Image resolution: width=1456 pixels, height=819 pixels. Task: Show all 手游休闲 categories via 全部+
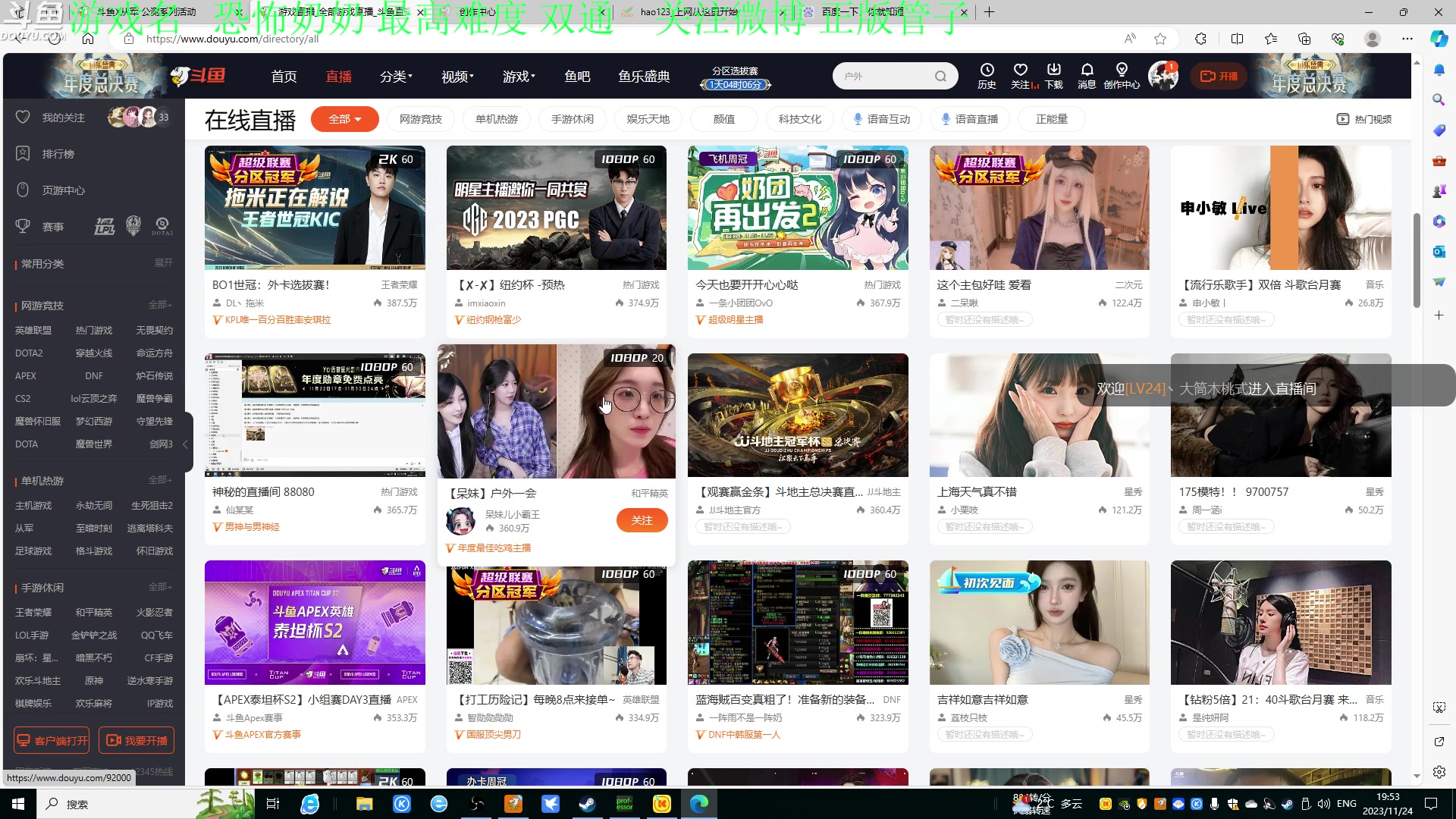[x=160, y=587]
